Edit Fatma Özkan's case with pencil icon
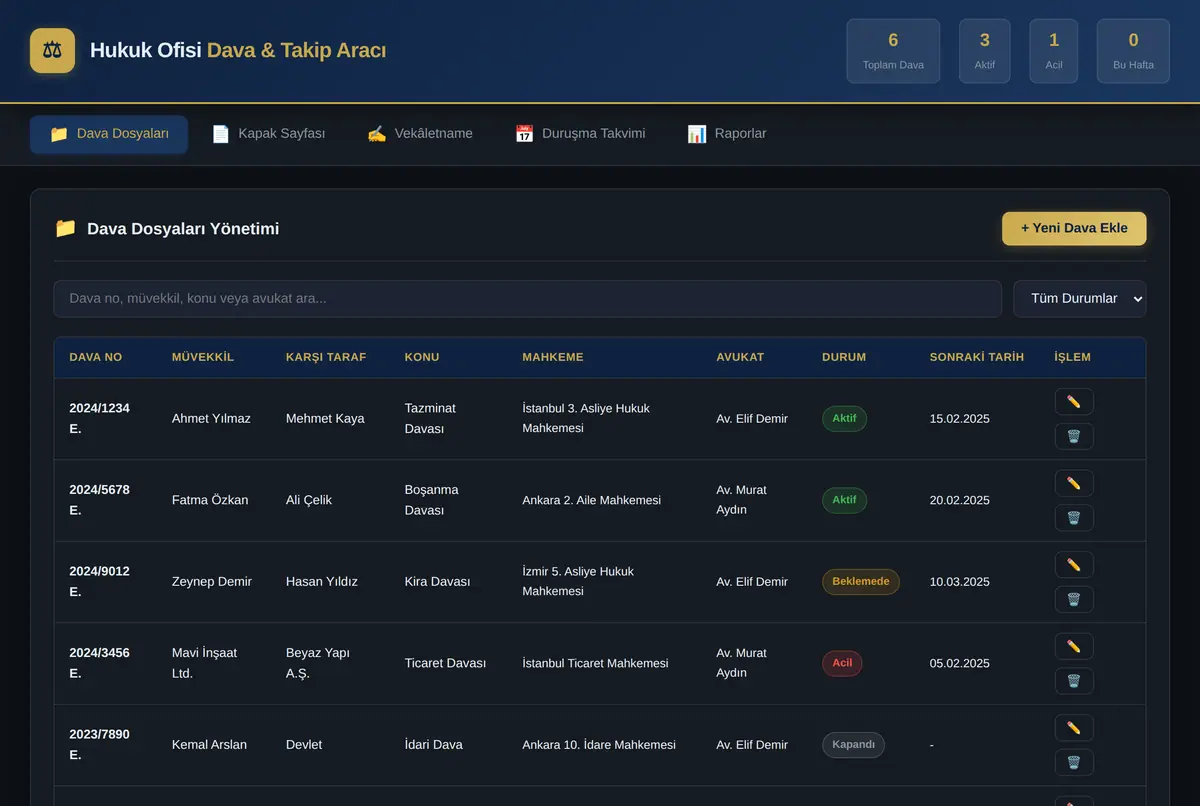Image resolution: width=1200 pixels, height=806 pixels. (1074, 483)
